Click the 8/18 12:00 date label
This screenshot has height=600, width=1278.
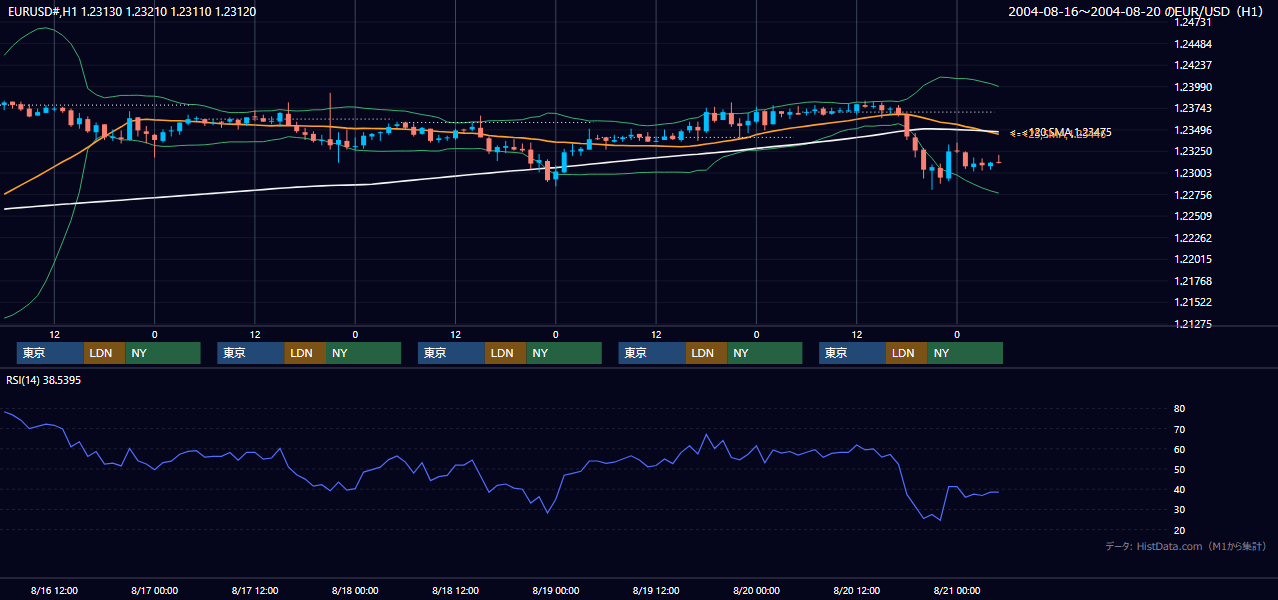click(456, 590)
